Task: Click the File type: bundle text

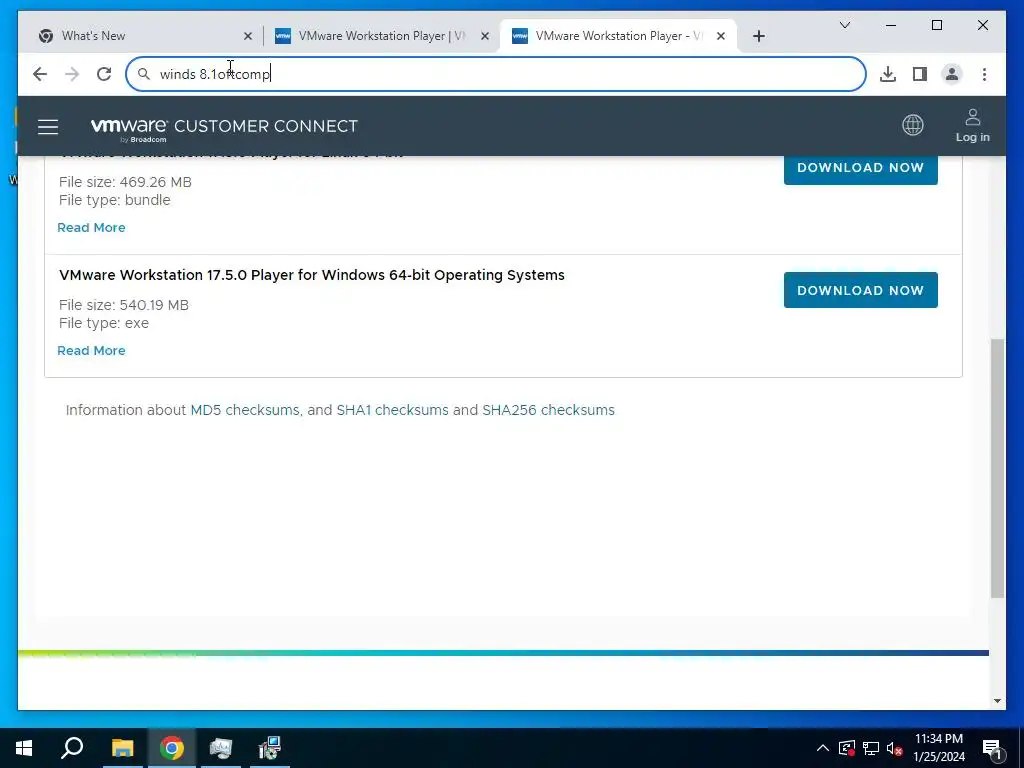Action: tap(114, 200)
